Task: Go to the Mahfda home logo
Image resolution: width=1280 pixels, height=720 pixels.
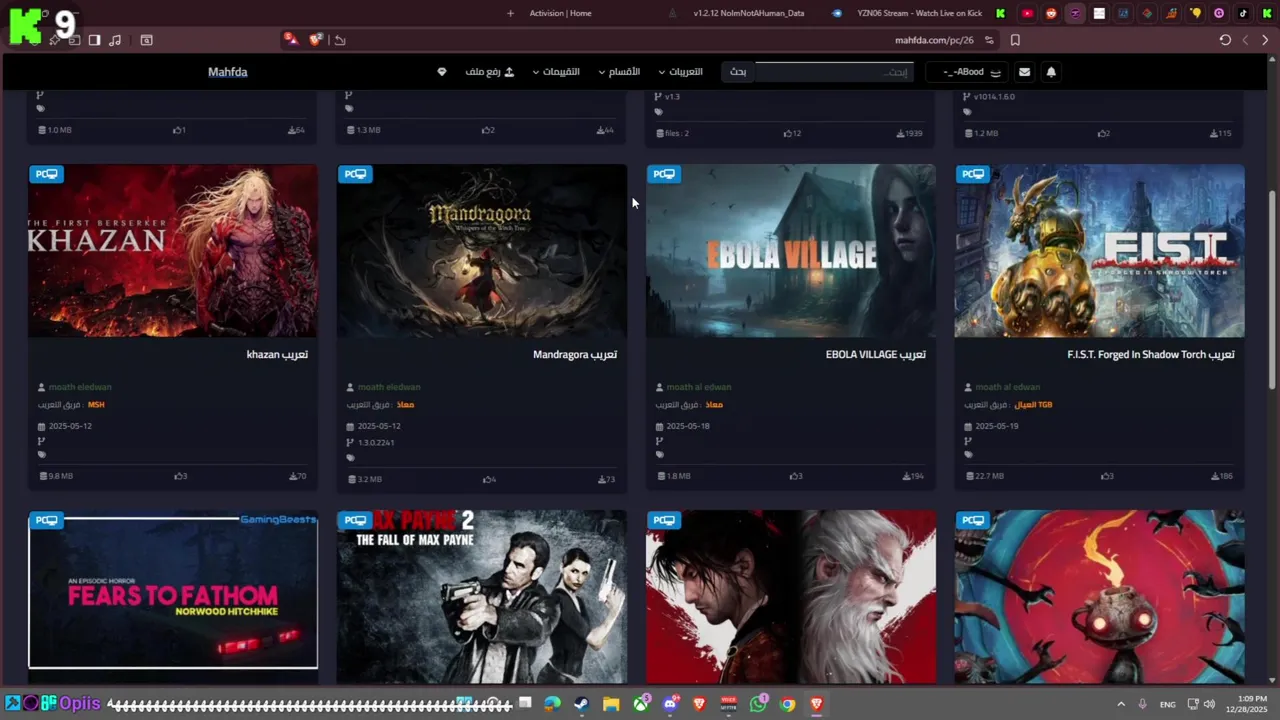Action: tap(228, 72)
